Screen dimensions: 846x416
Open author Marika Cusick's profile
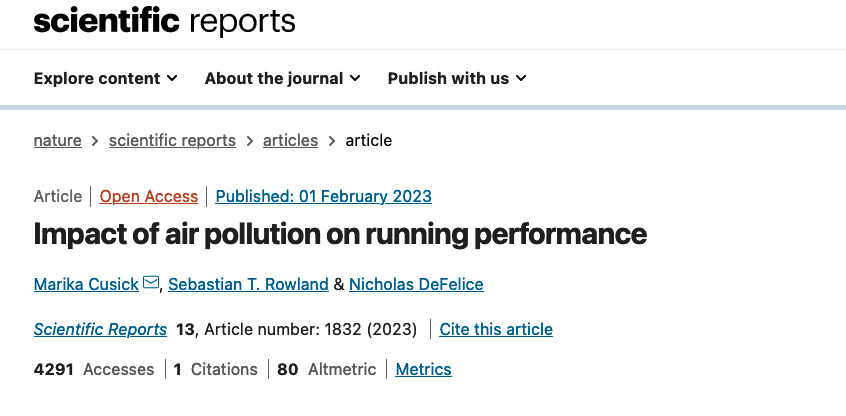click(x=87, y=284)
